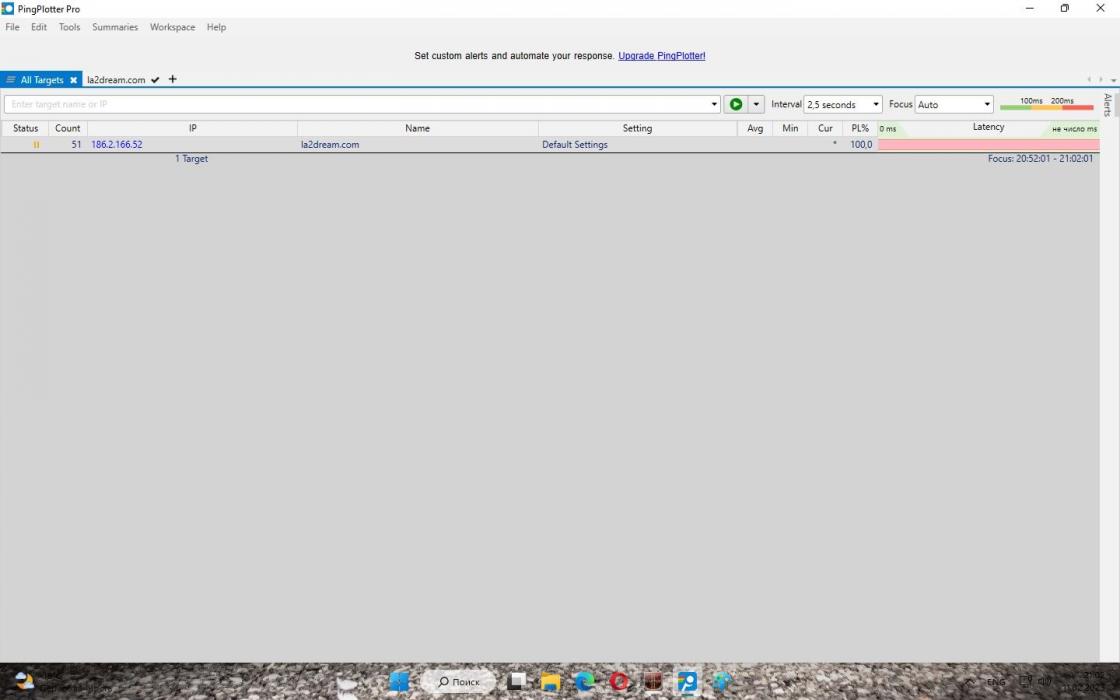Click the Opera browser taskbar icon
This screenshot has height=700, width=1120.
[x=619, y=682]
